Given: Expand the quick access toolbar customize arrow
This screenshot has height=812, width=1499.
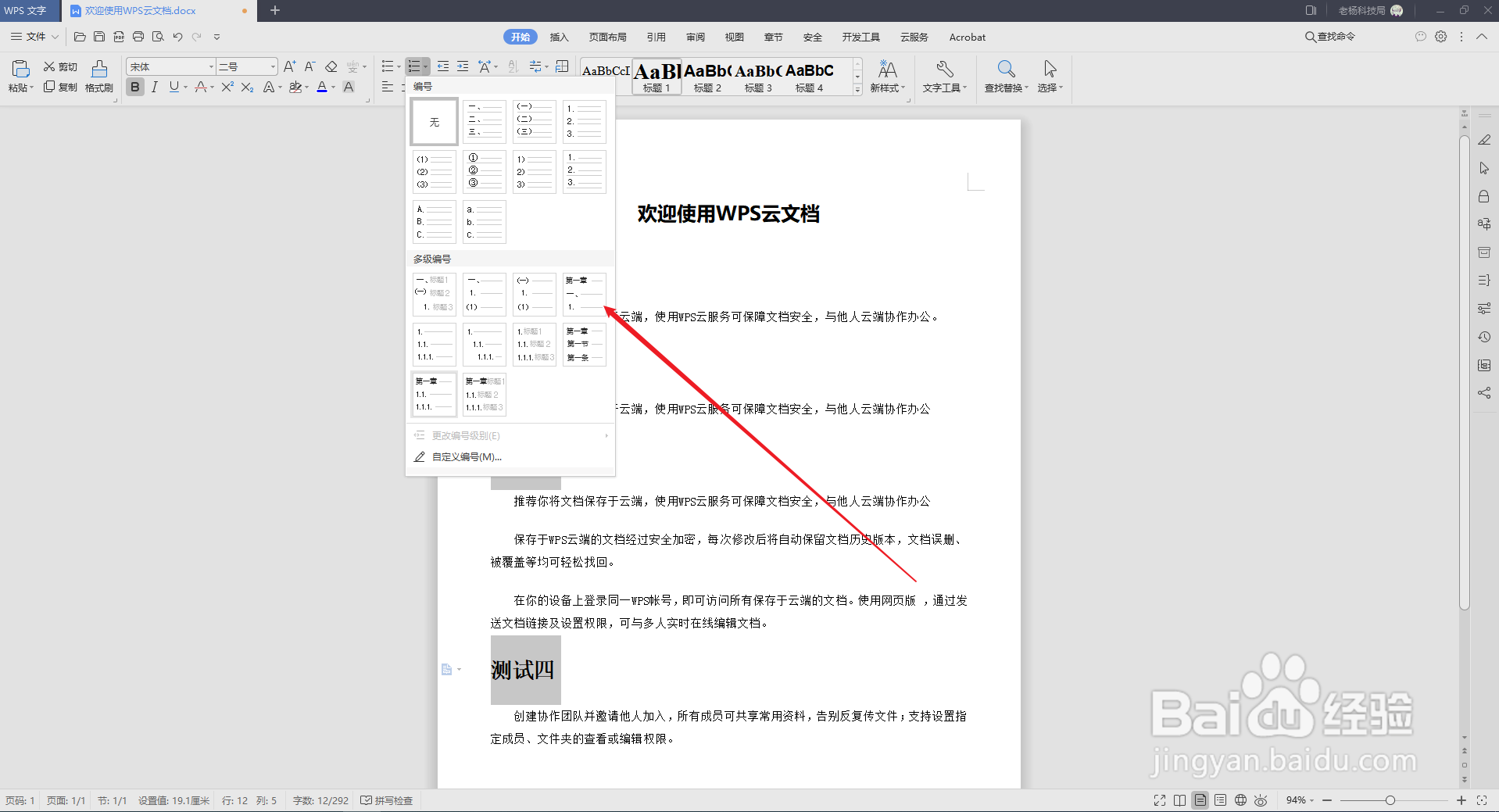Looking at the screenshot, I should coord(216,37).
